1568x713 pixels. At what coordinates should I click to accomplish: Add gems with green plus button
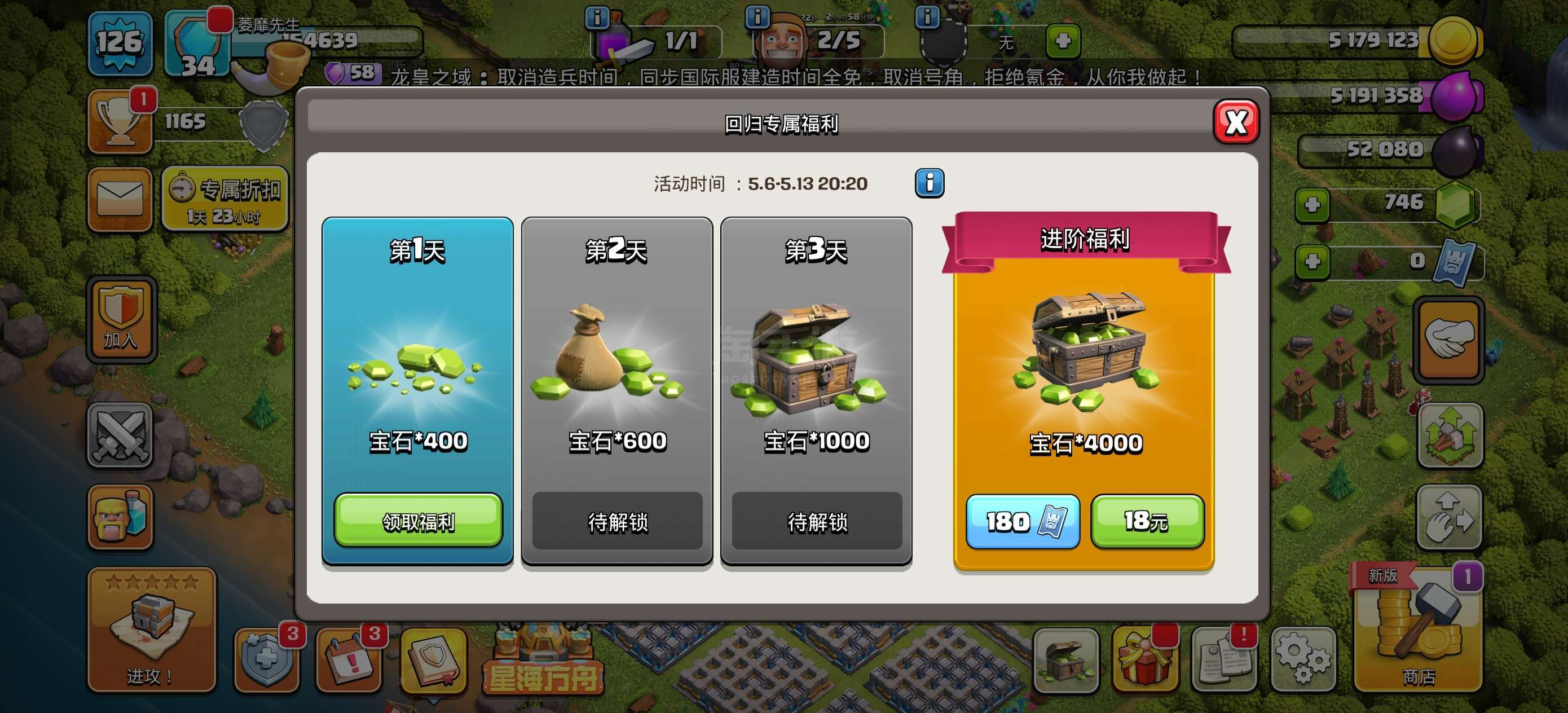1312,204
